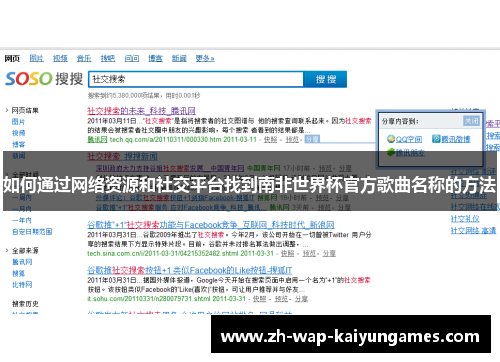The width and height of the screenshot is (500, 362).
Task: Click the blue 搜搜 search button
Action: tap(326, 79)
